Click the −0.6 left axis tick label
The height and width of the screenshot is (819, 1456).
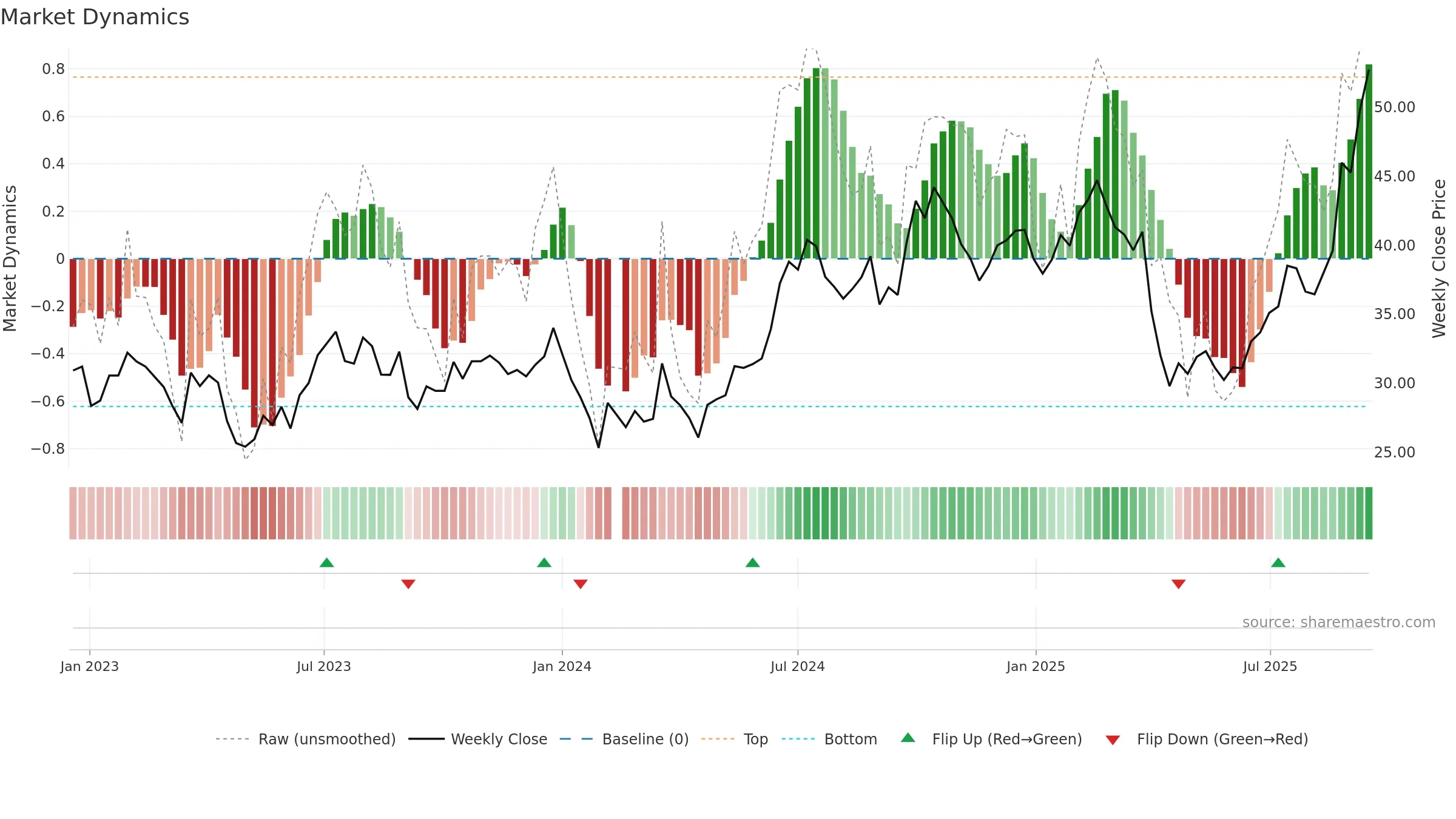coord(48,402)
